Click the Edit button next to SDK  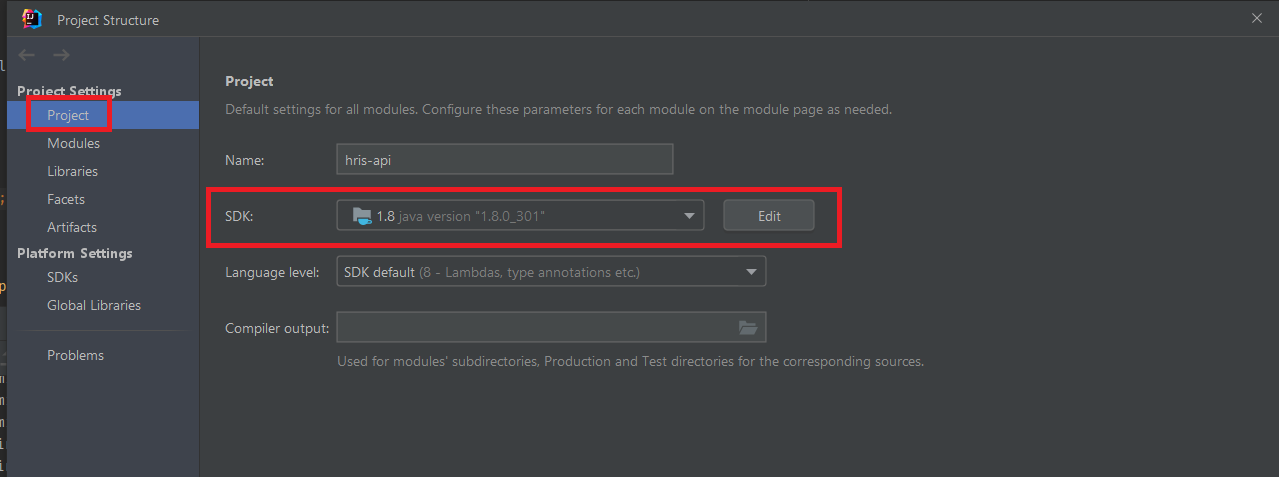[769, 215]
